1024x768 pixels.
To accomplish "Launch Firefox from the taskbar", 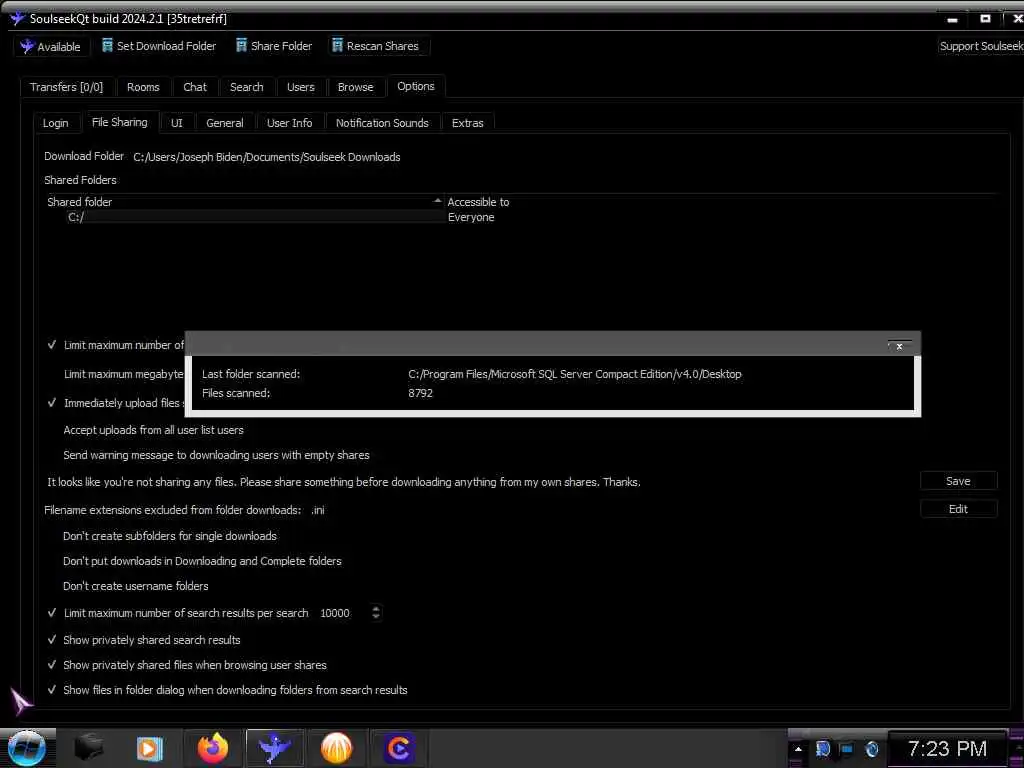I will pos(213,748).
